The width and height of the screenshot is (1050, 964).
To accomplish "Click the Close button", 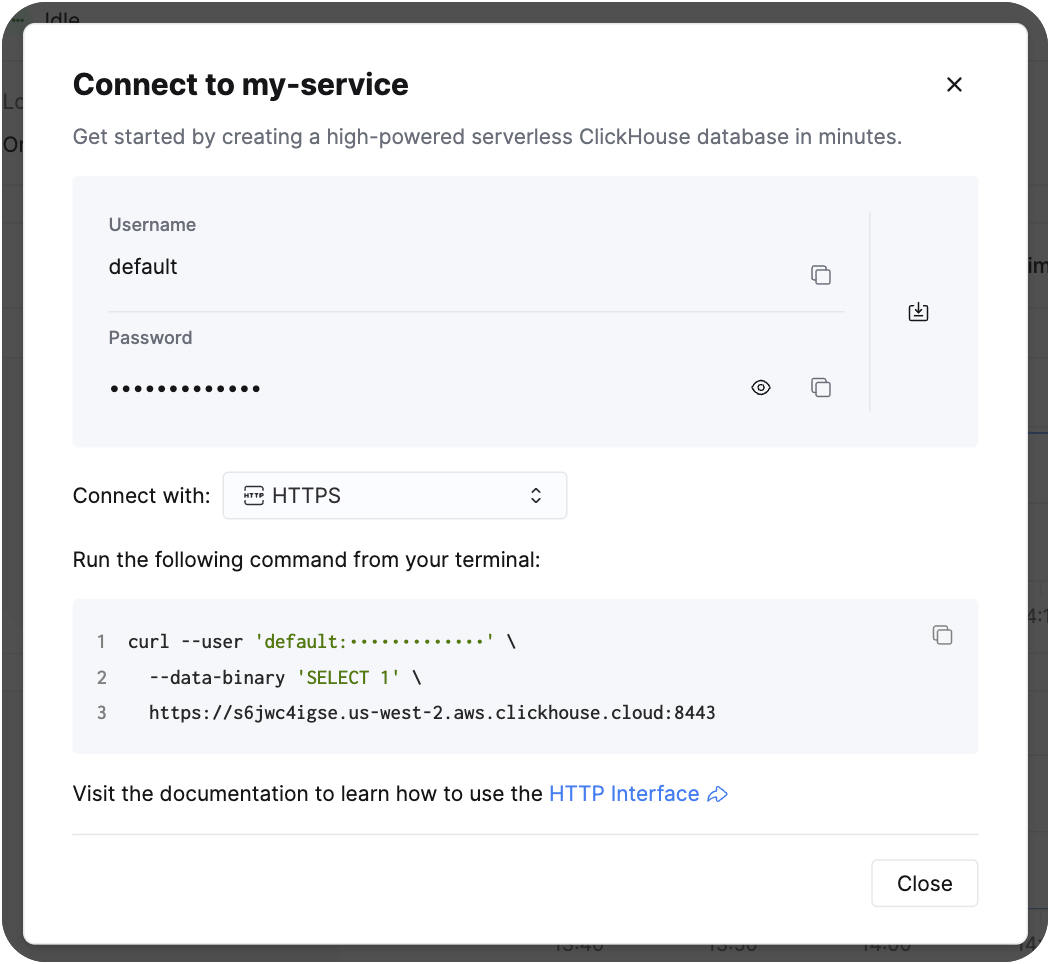I will [x=924, y=883].
